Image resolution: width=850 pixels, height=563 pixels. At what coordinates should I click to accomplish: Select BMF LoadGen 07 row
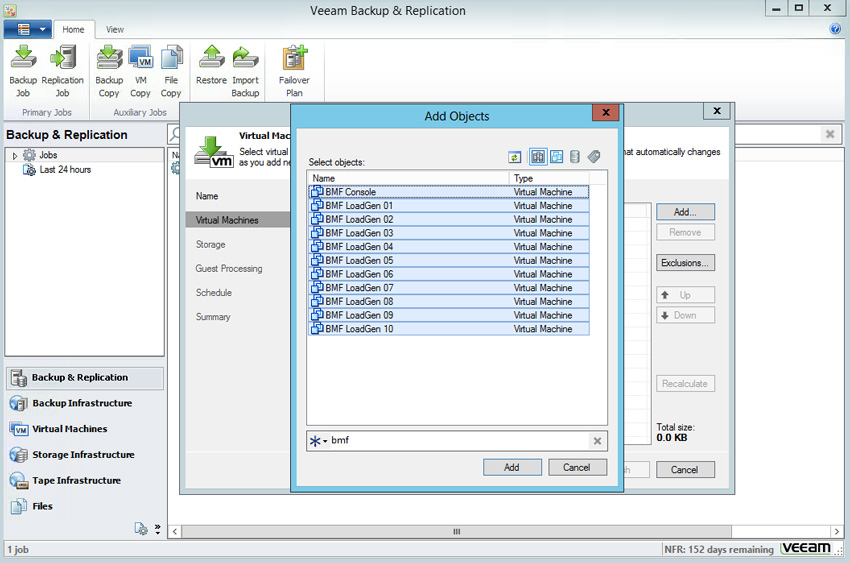[x=449, y=288]
